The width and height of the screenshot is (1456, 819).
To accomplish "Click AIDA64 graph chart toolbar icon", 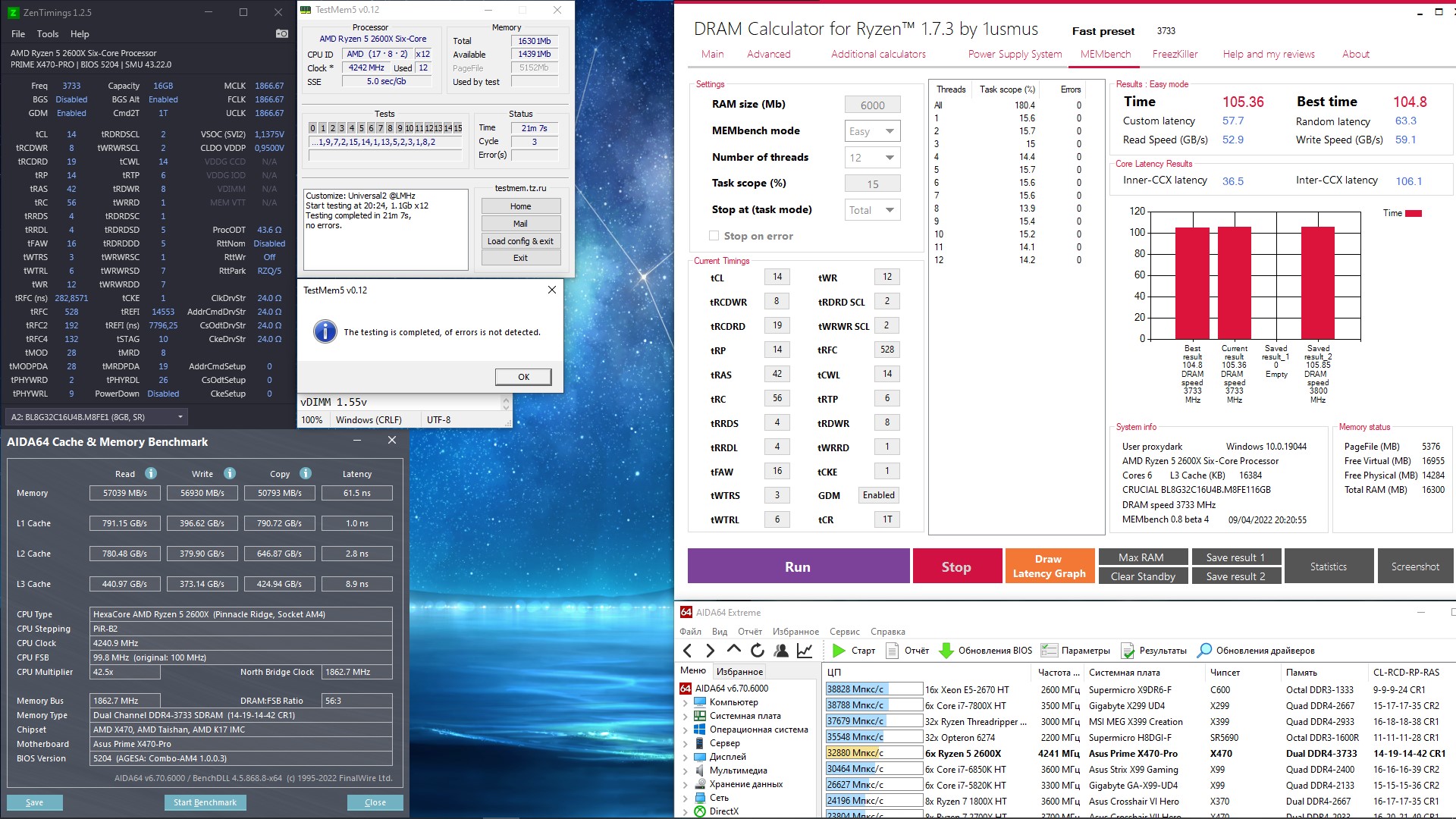I will [805, 651].
